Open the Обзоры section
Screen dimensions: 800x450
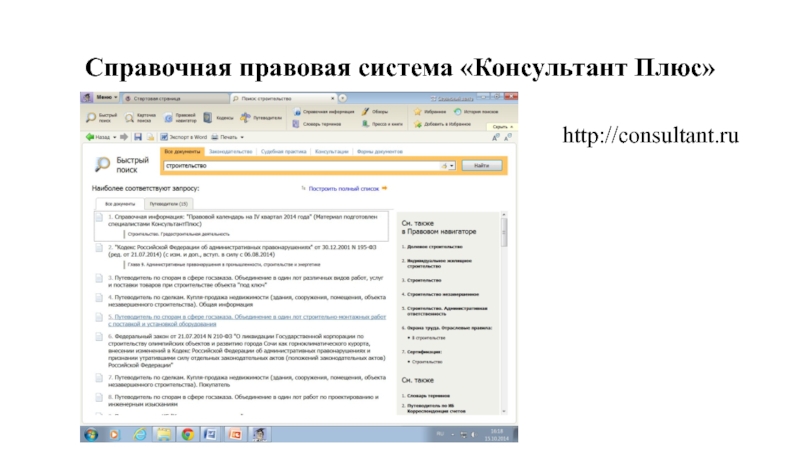click(x=375, y=112)
